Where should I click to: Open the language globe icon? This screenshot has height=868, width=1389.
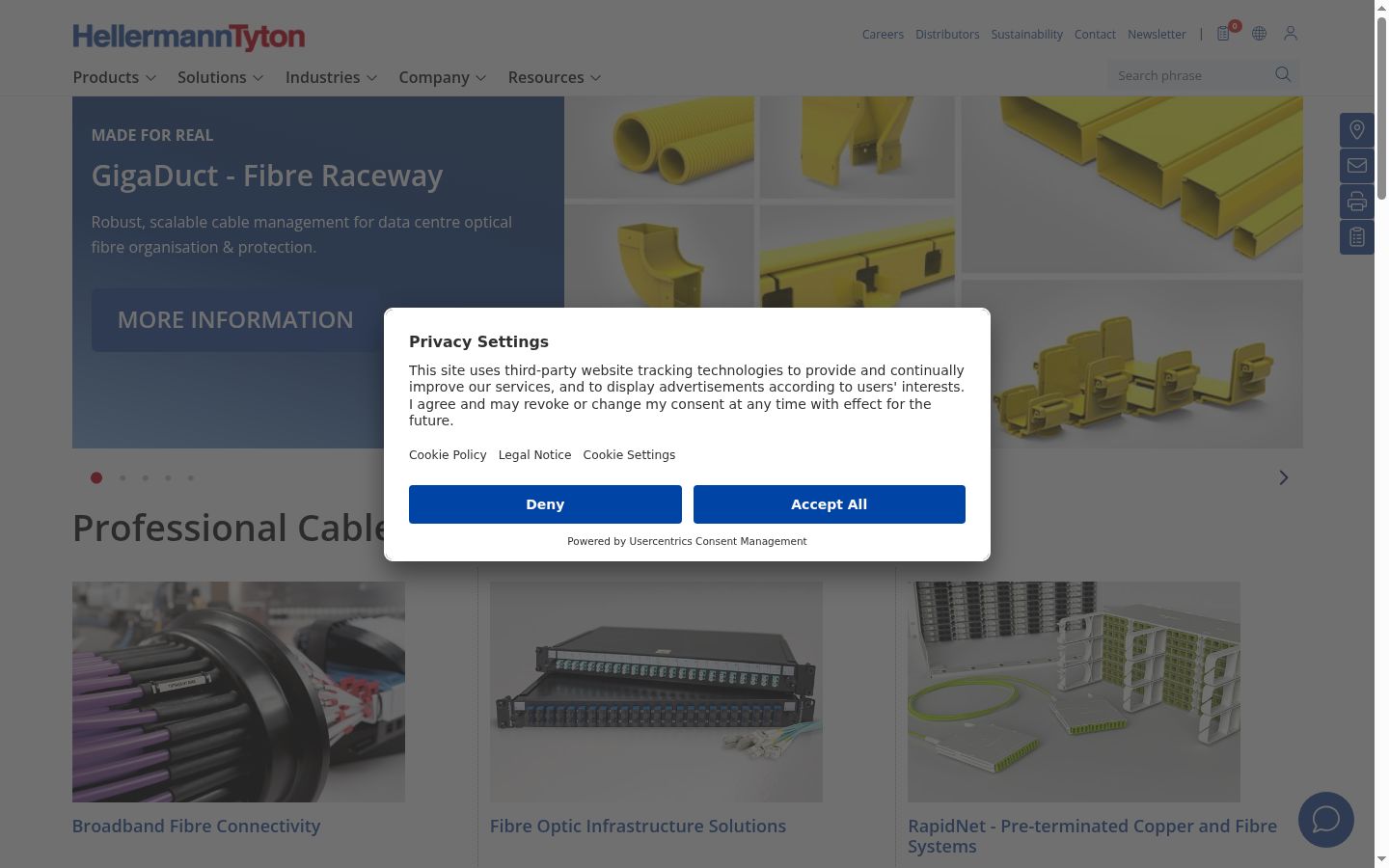coord(1259,34)
